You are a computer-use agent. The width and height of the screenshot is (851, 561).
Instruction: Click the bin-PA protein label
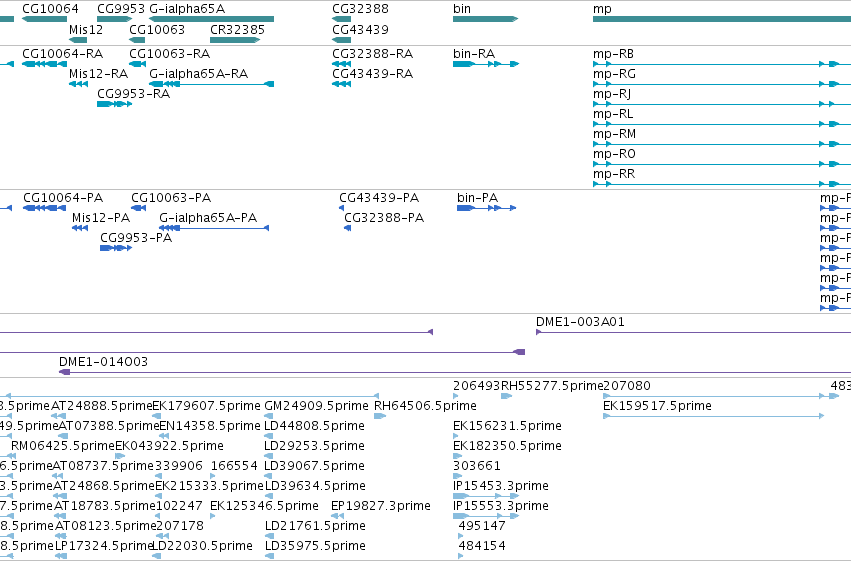(478, 197)
